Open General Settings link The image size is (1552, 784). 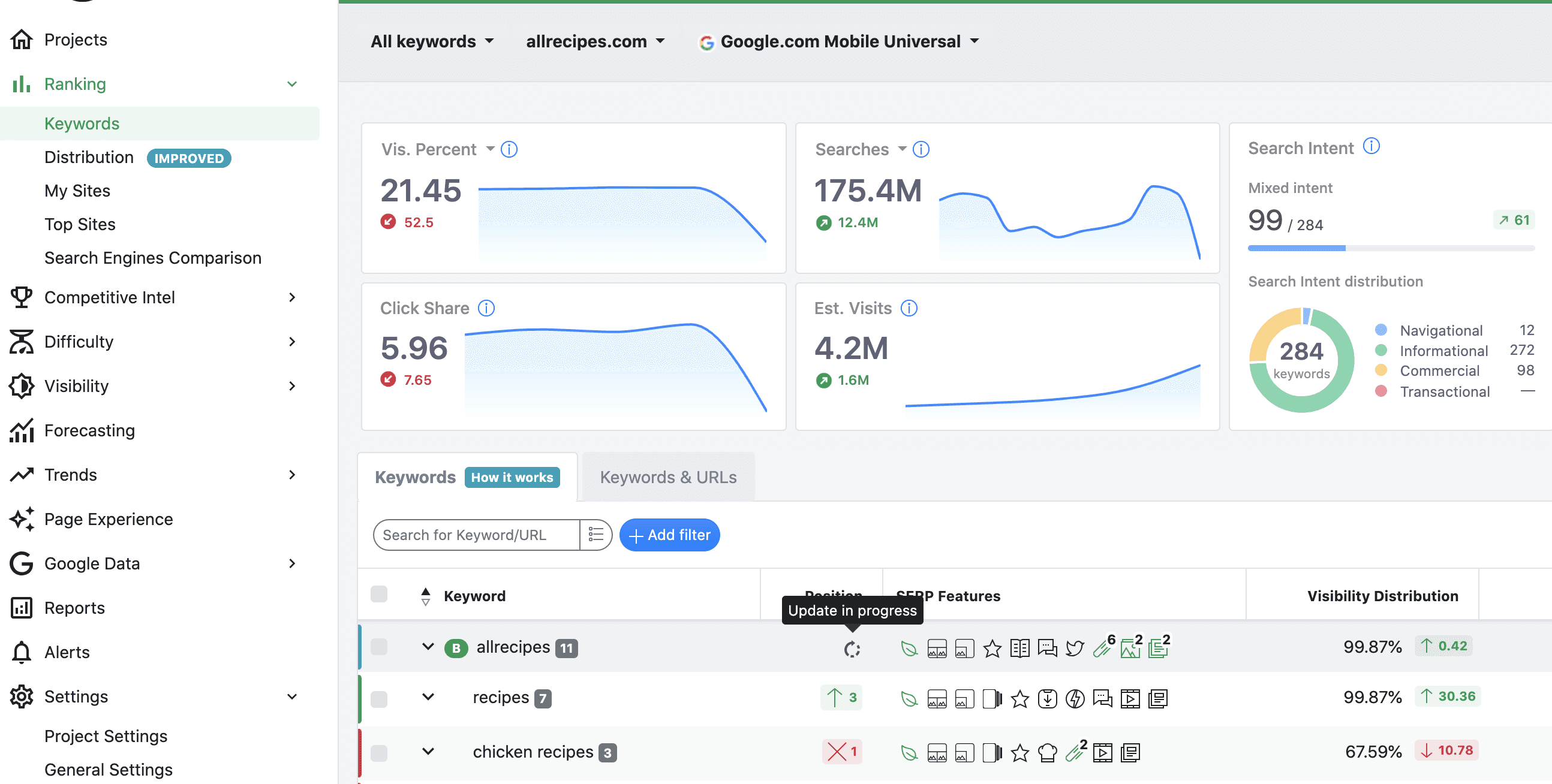109,770
